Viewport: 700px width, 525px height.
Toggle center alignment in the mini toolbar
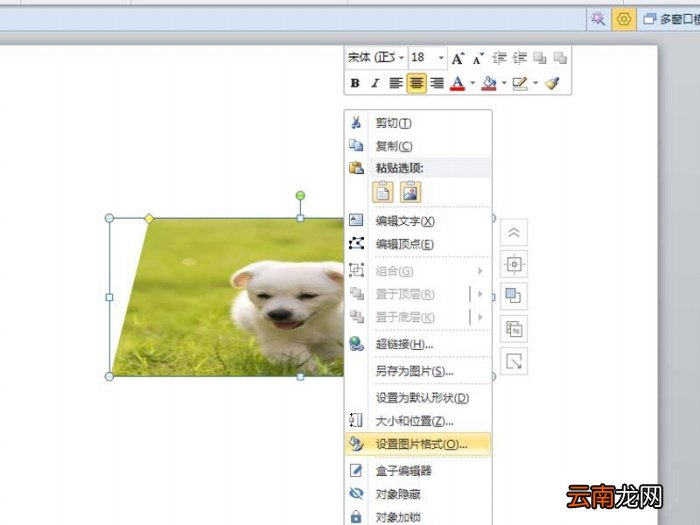tap(416, 83)
